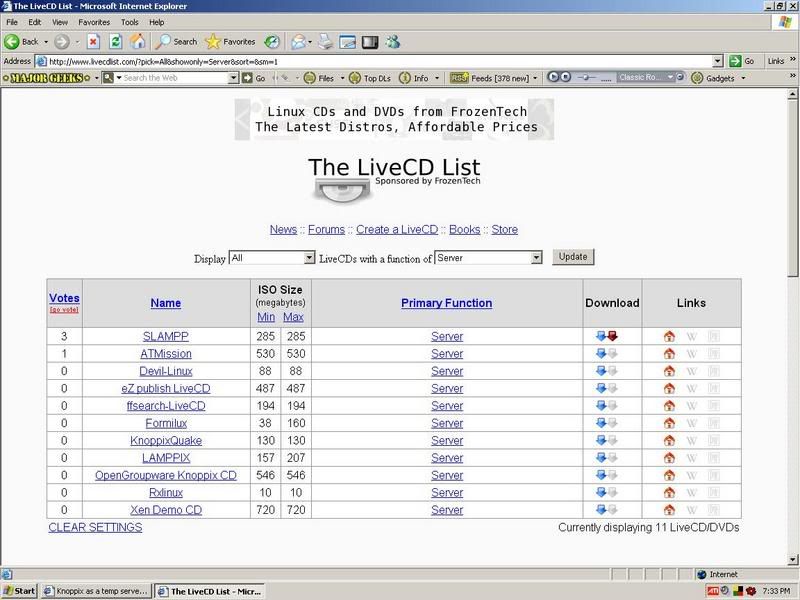Open the address bar history dropdown
The height and width of the screenshot is (600, 800).
(718, 61)
